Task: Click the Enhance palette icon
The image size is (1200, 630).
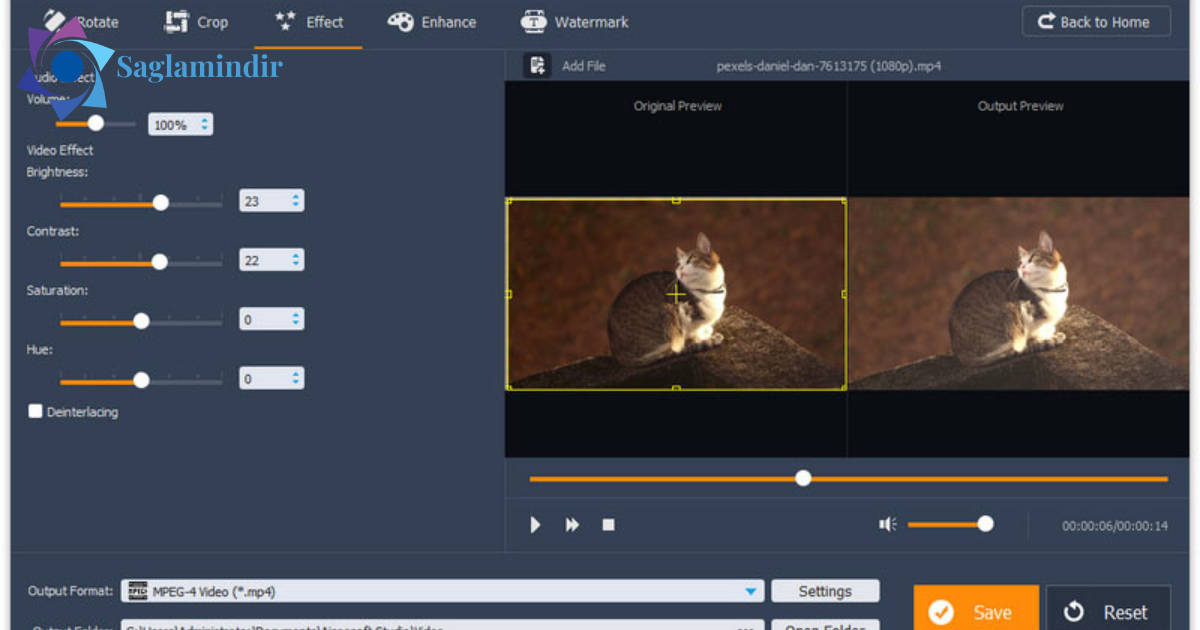Action: pos(400,22)
